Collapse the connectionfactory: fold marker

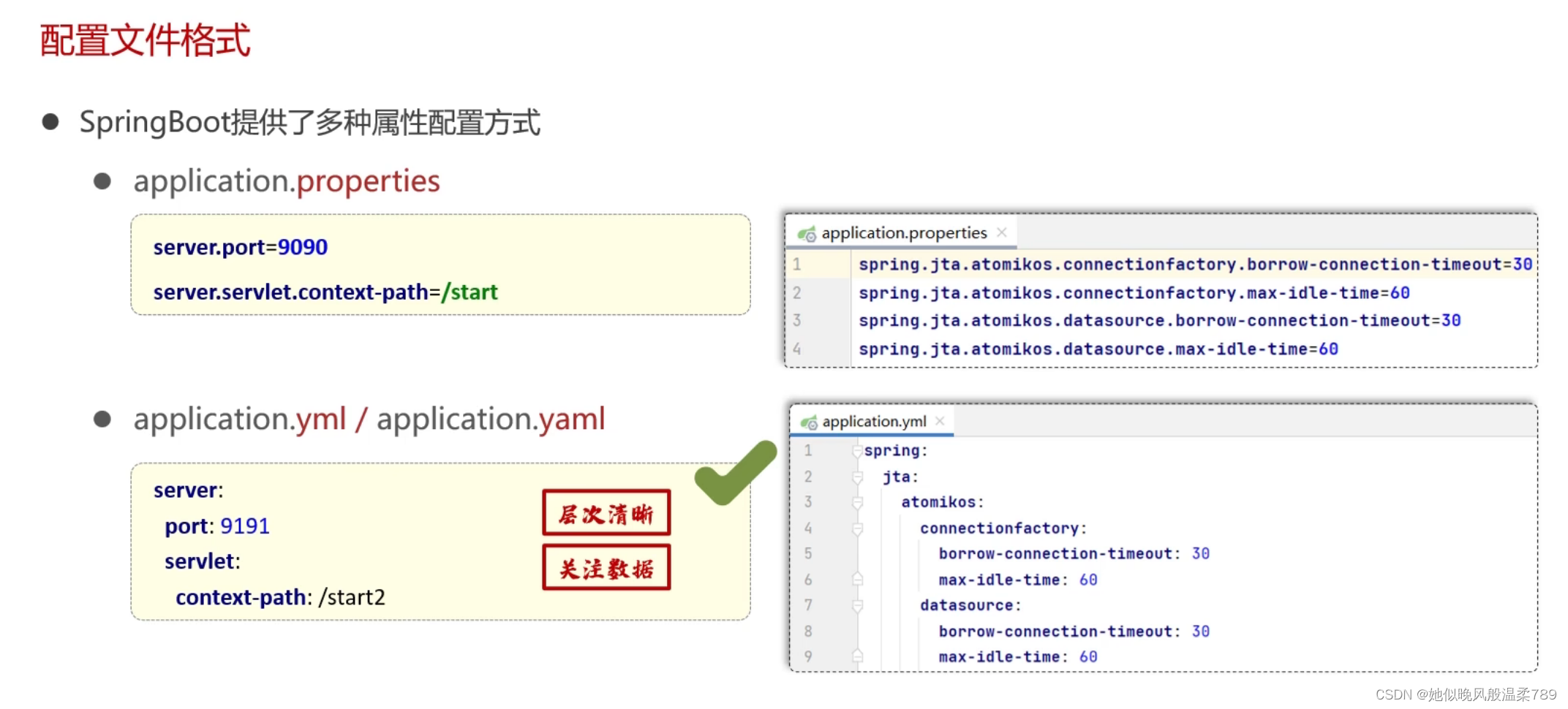pos(857,528)
